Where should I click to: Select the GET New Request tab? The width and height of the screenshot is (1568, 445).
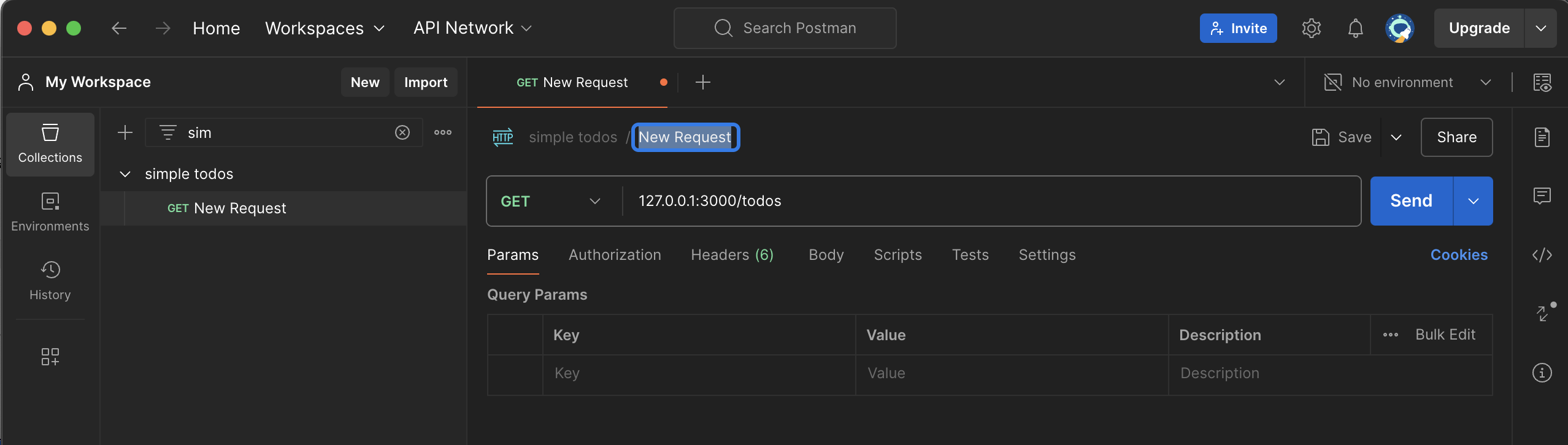pos(572,82)
